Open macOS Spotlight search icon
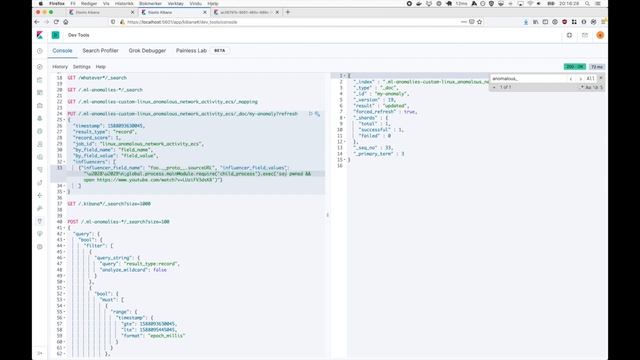640x360 pixels. pos(587,3)
